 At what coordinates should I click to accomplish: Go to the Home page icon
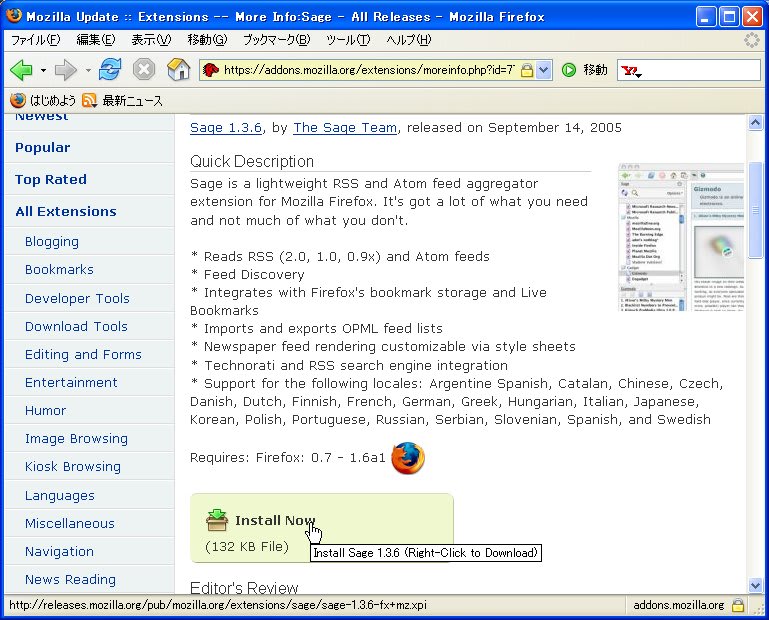coord(179,70)
